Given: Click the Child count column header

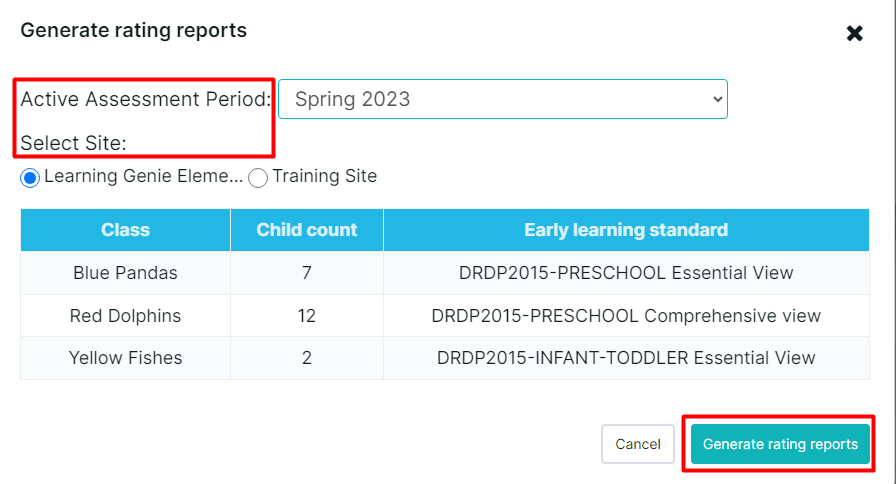Looking at the screenshot, I should tap(306, 230).
